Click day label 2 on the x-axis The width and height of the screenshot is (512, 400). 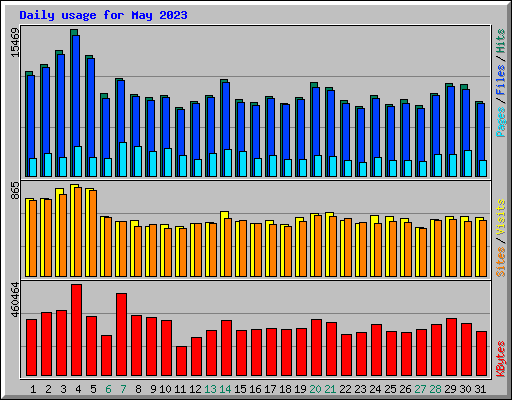point(48,389)
